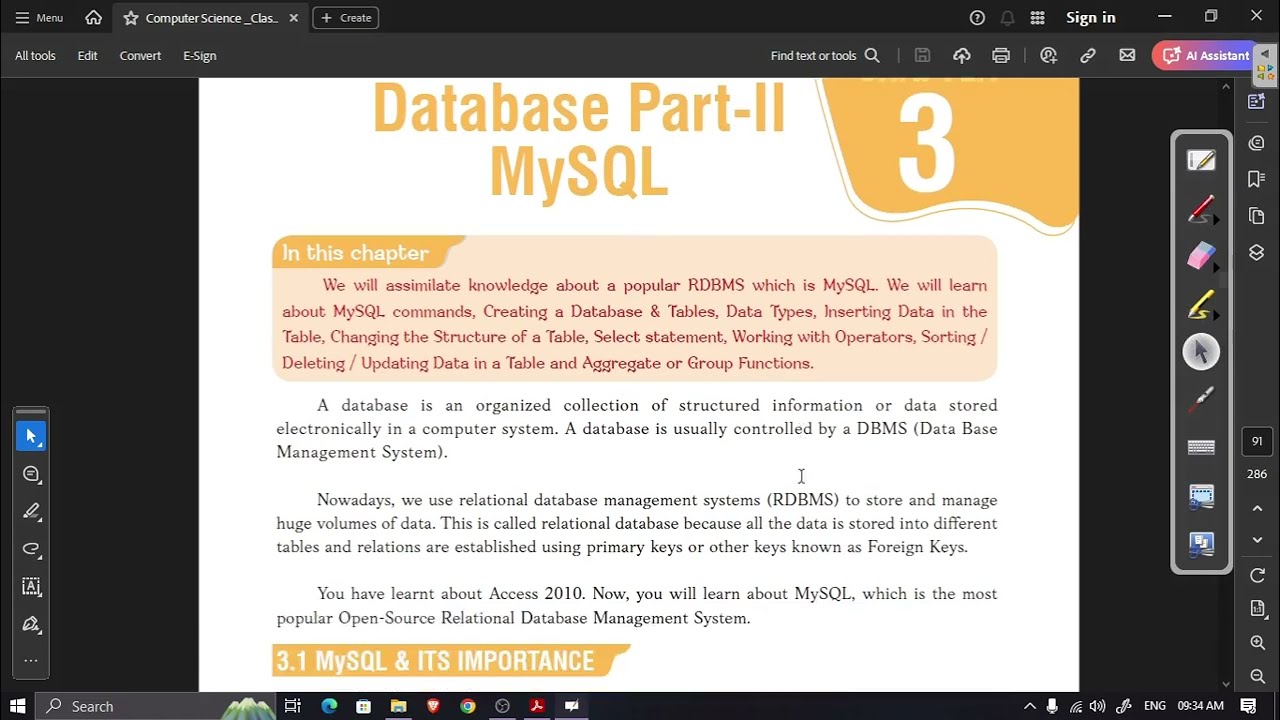Select the yellow highlighter tool
The image size is (1280, 720).
tap(1201, 304)
